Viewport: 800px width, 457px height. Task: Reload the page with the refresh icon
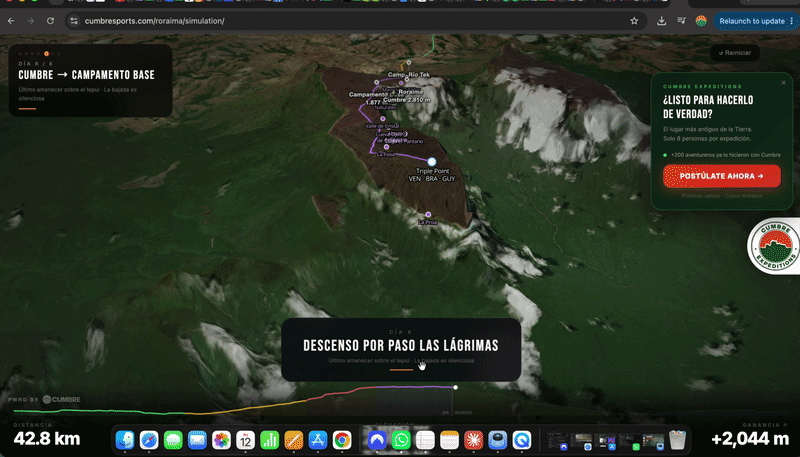(x=50, y=21)
